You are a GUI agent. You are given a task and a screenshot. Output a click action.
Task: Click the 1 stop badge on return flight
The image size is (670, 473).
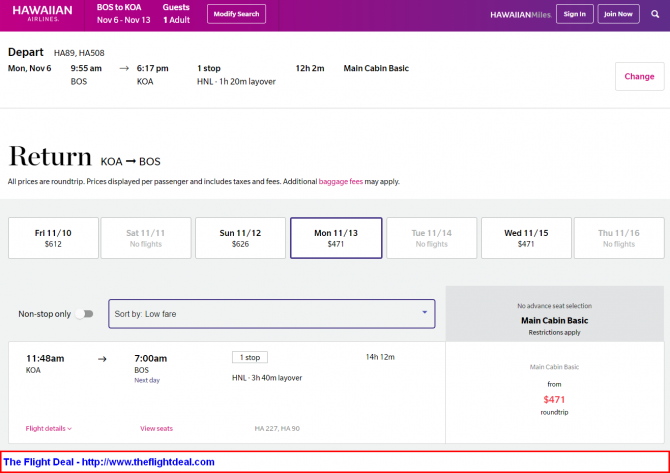(250, 358)
